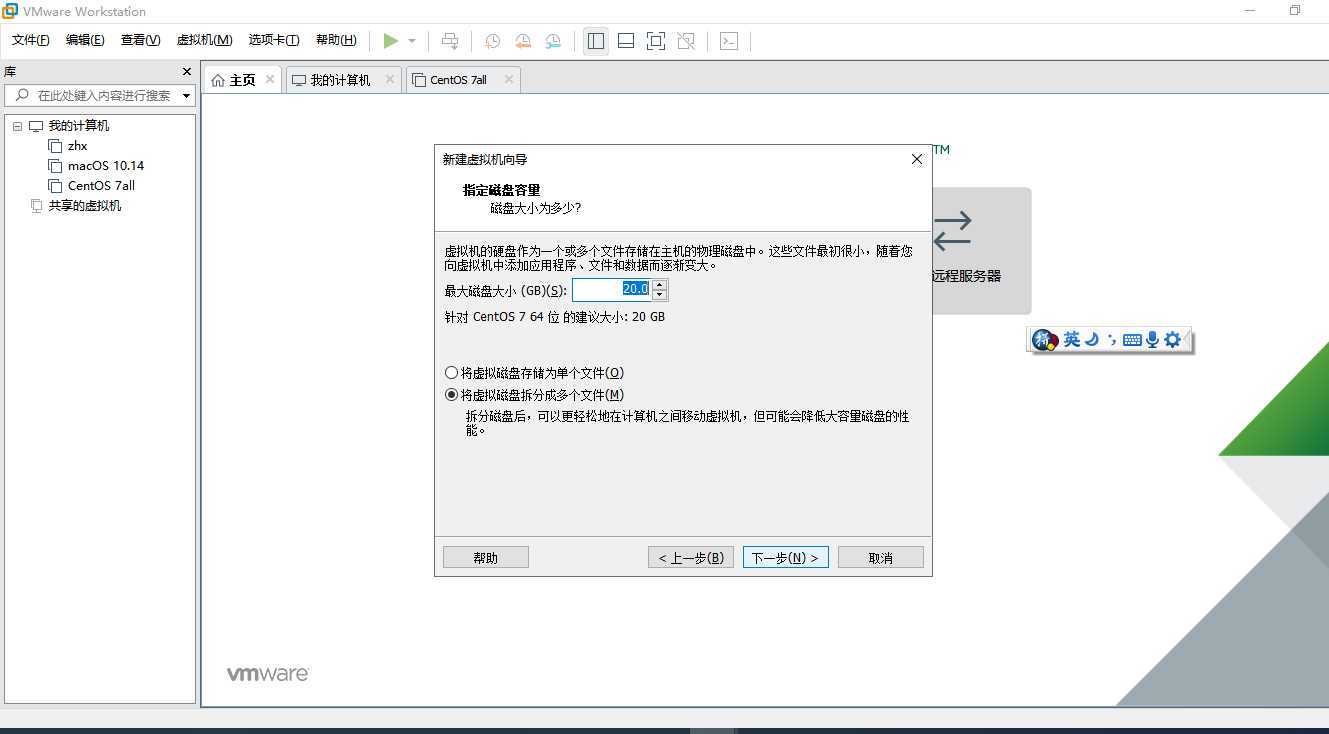Open the 帮助(H) menu
Image resolution: width=1329 pixels, height=734 pixels.
coord(336,40)
